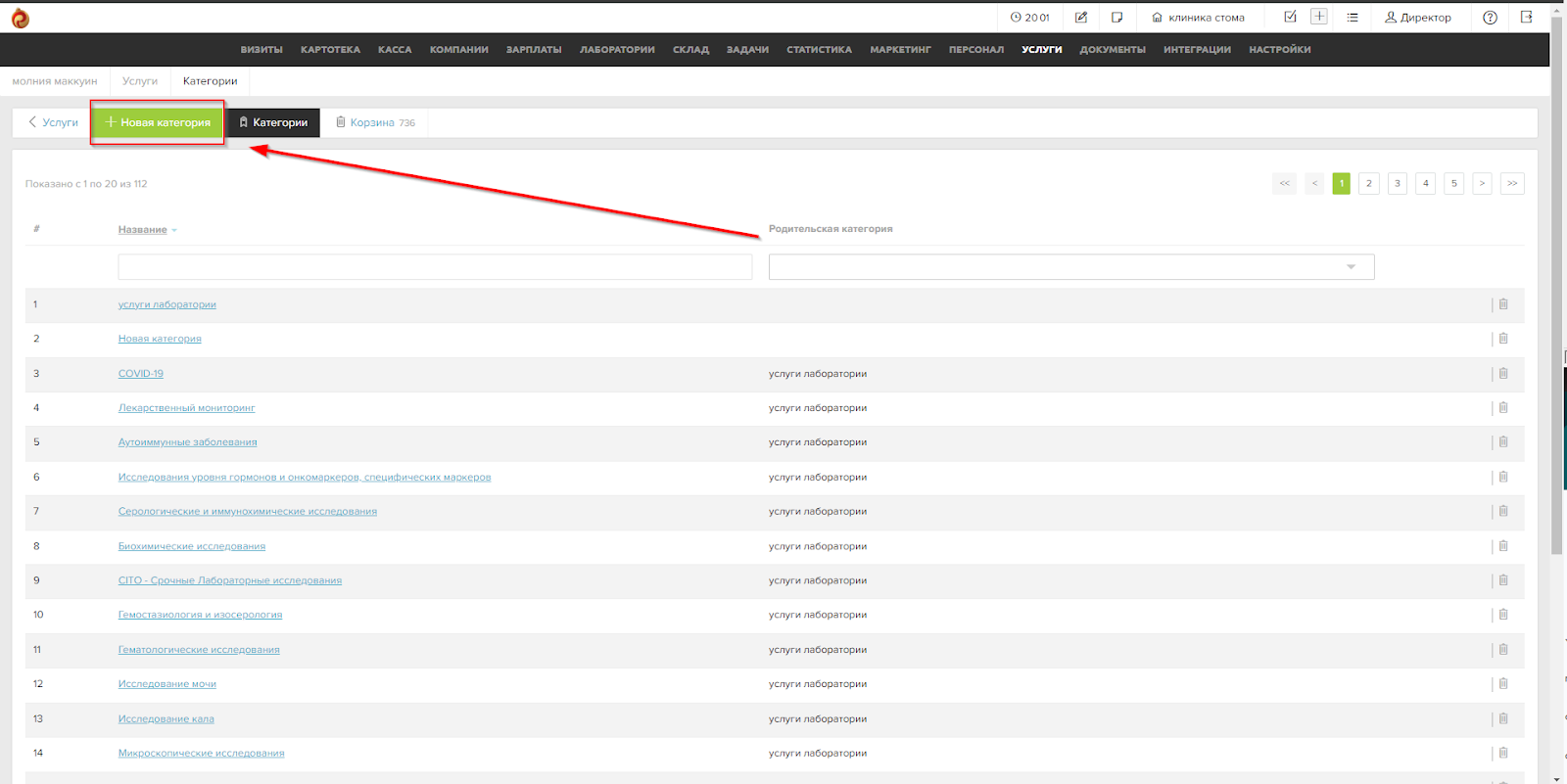The height and width of the screenshot is (784, 1567).
Task: Delete the 'услуги лаборатории' row via trash icon
Action: point(1503,304)
